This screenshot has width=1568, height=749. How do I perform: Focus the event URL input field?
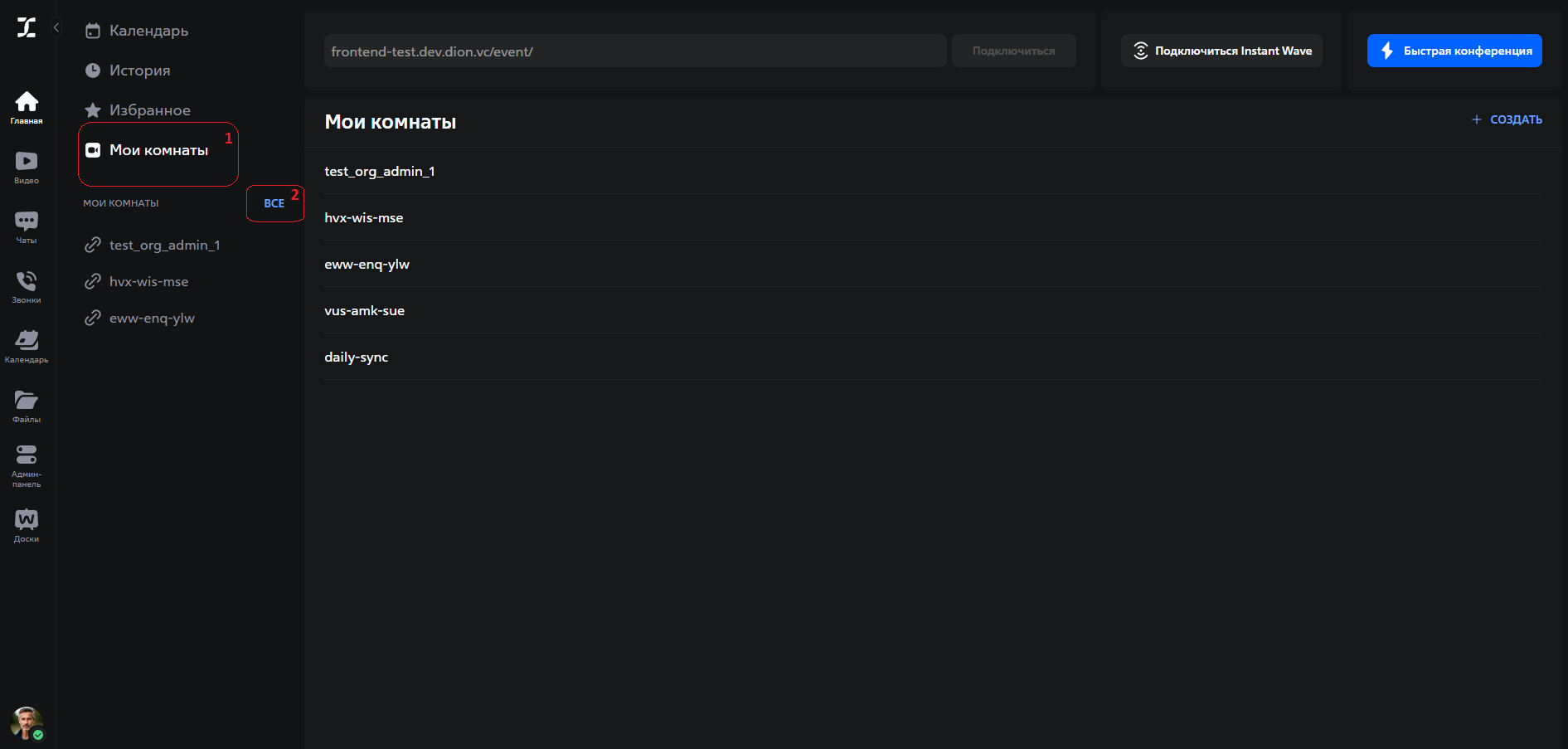coord(634,51)
